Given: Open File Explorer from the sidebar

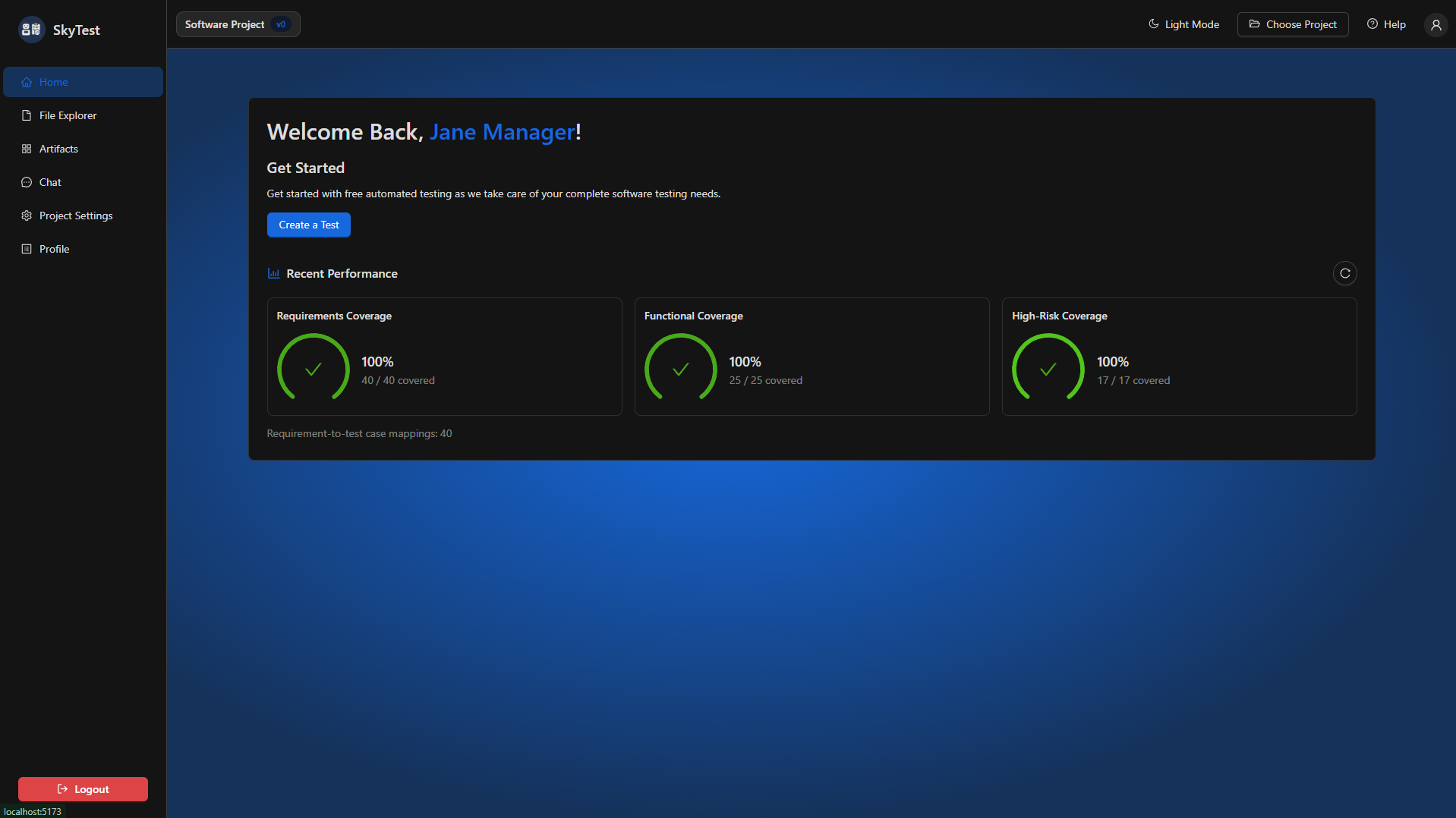Looking at the screenshot, I should coord(68,115).
